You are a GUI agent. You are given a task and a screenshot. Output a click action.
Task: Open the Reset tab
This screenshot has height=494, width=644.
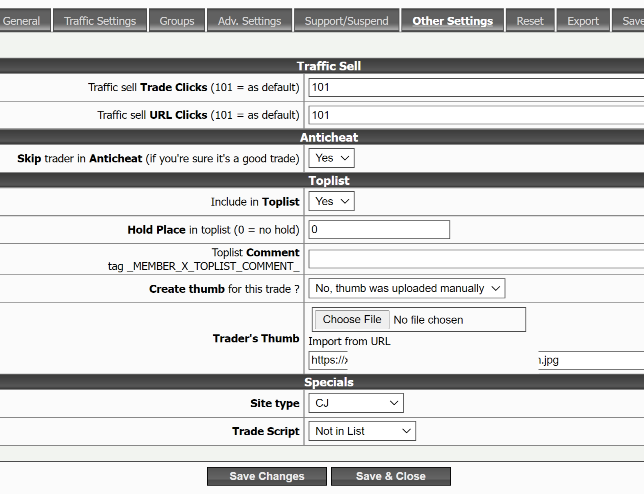[530, 21]
